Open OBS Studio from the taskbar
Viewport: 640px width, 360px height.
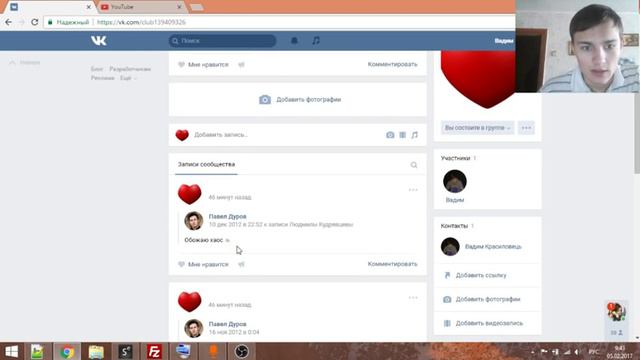241,351
